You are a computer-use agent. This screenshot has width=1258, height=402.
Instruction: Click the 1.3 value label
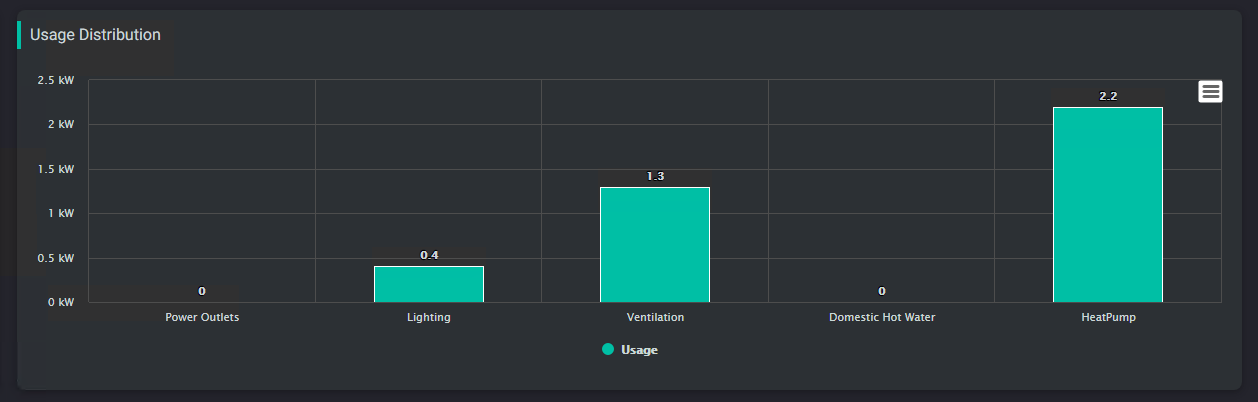point(655,176)
